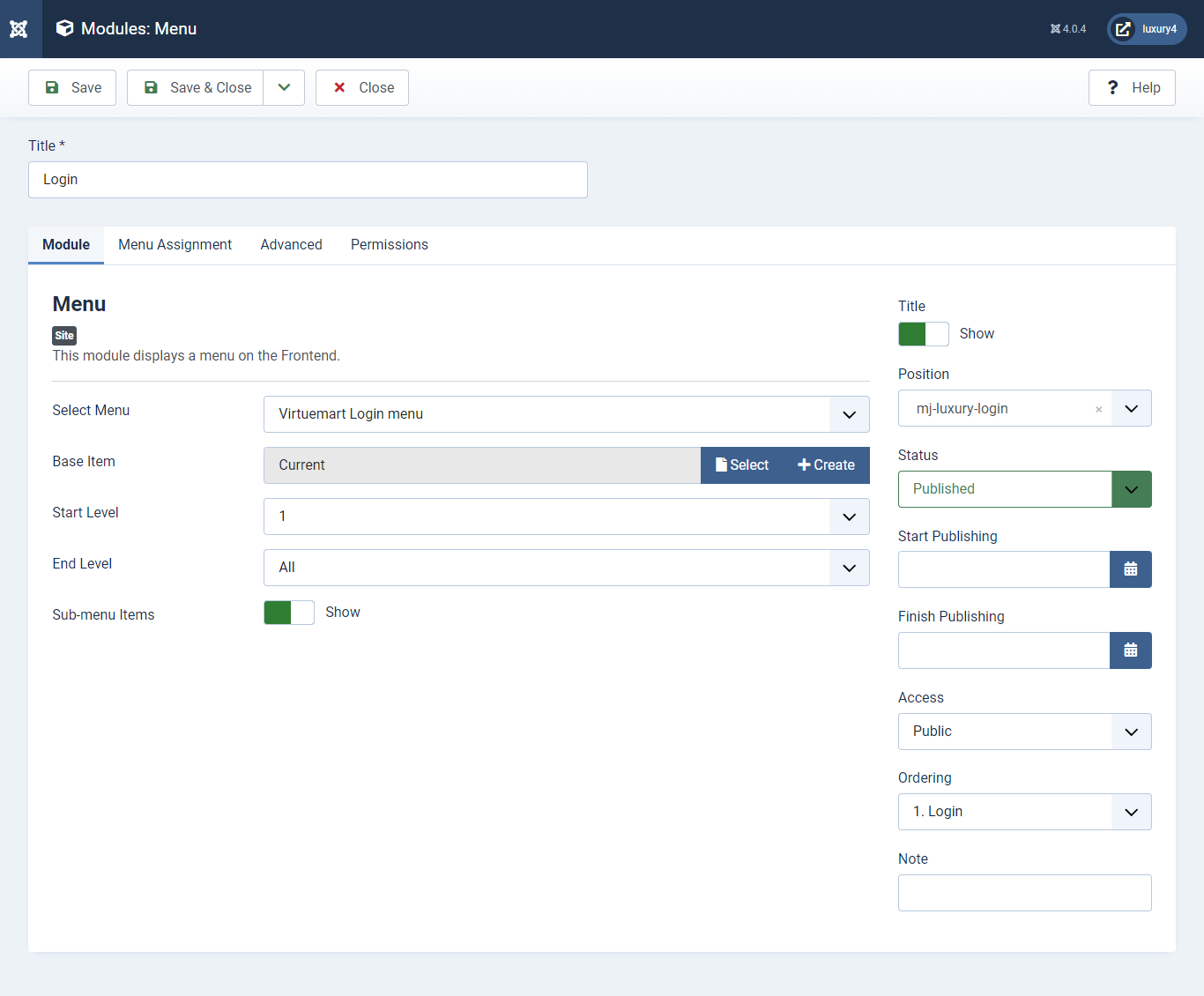
Task: Open the Access dropdown set to Public
Action: [x=1024, y=732]
